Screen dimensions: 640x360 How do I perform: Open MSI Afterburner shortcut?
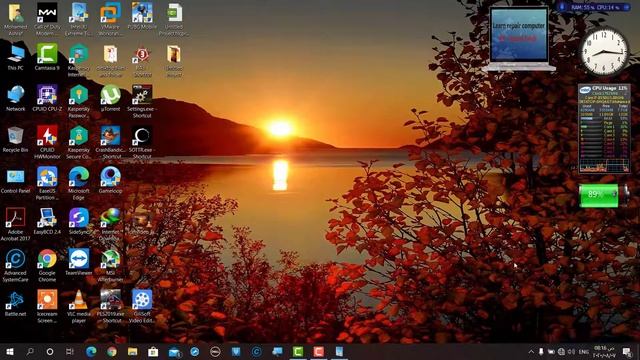[110, 265]
